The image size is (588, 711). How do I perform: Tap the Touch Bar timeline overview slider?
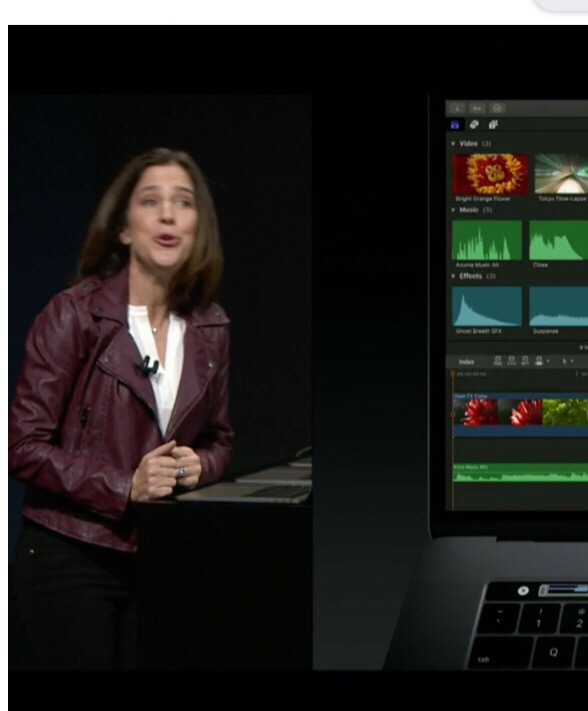(564, 590)
